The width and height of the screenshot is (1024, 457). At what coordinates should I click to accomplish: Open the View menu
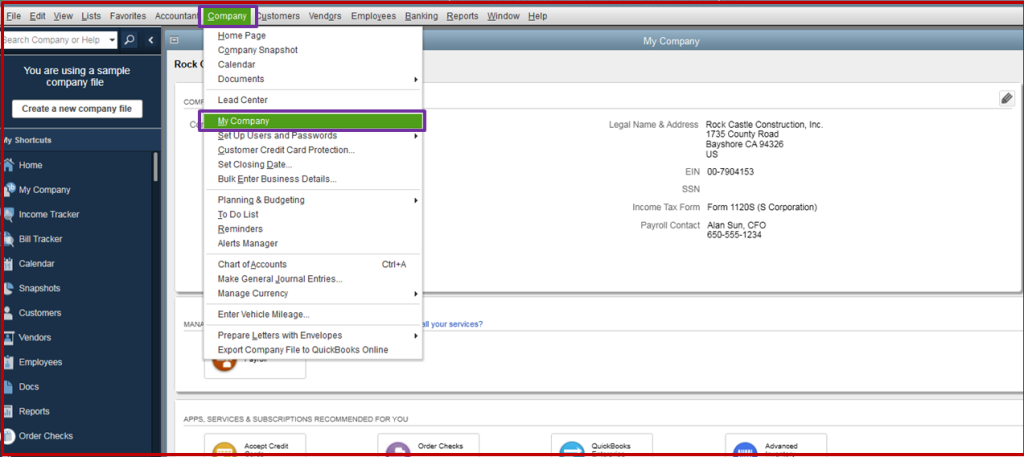click(x=63, y=16)
